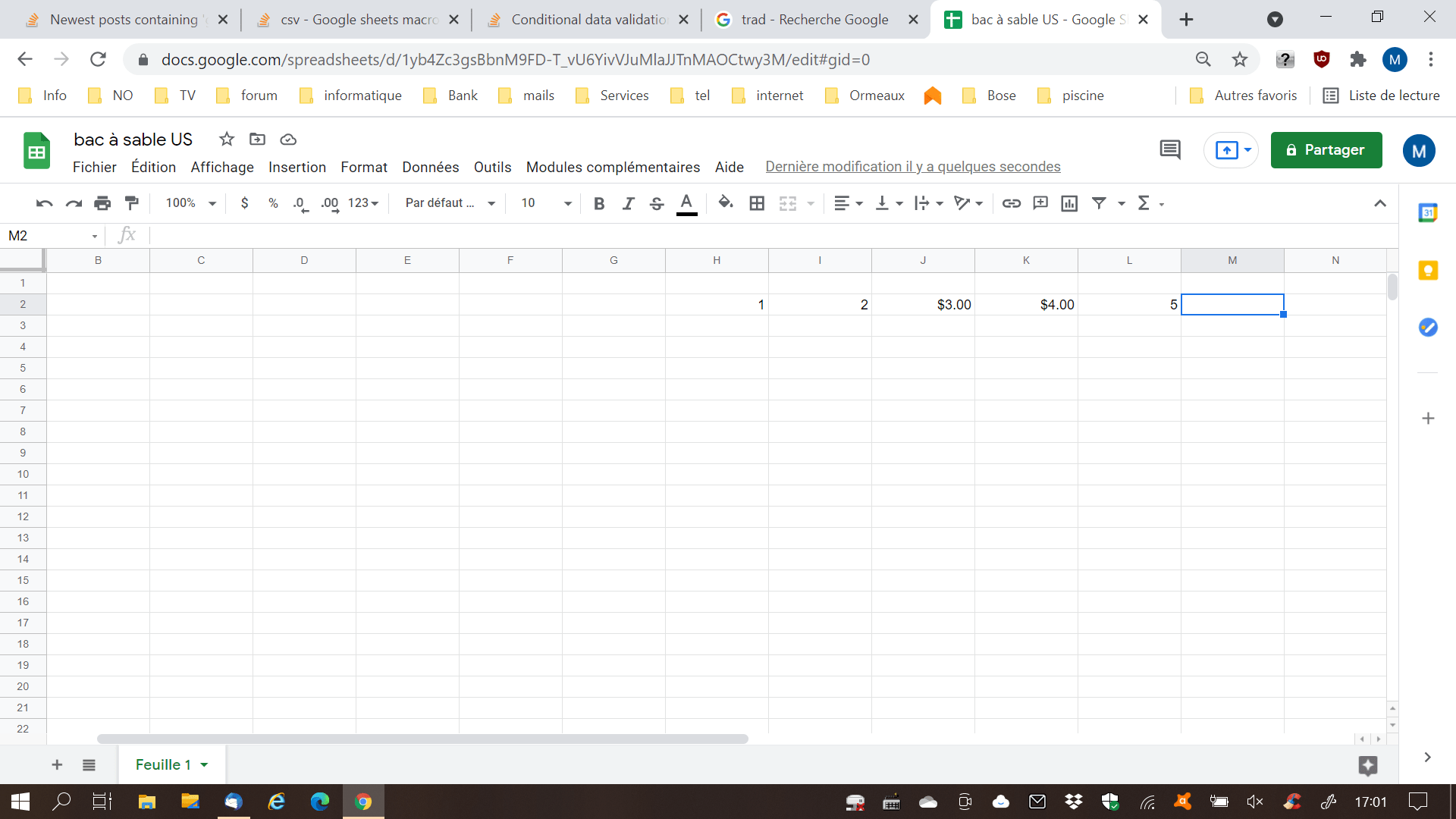Select the paint format roller tool
The height and width of the screenshot is (819, 1456).
[x=132, y=203]
